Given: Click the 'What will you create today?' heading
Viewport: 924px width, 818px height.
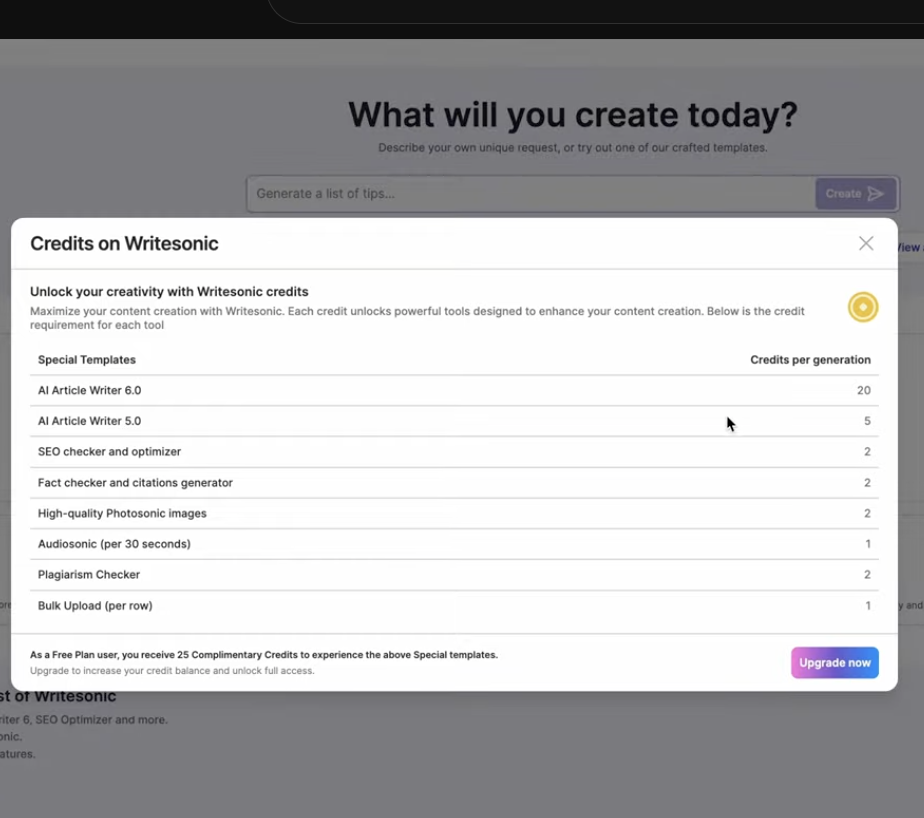Looking at the screenshot, I should pos(572,115).
